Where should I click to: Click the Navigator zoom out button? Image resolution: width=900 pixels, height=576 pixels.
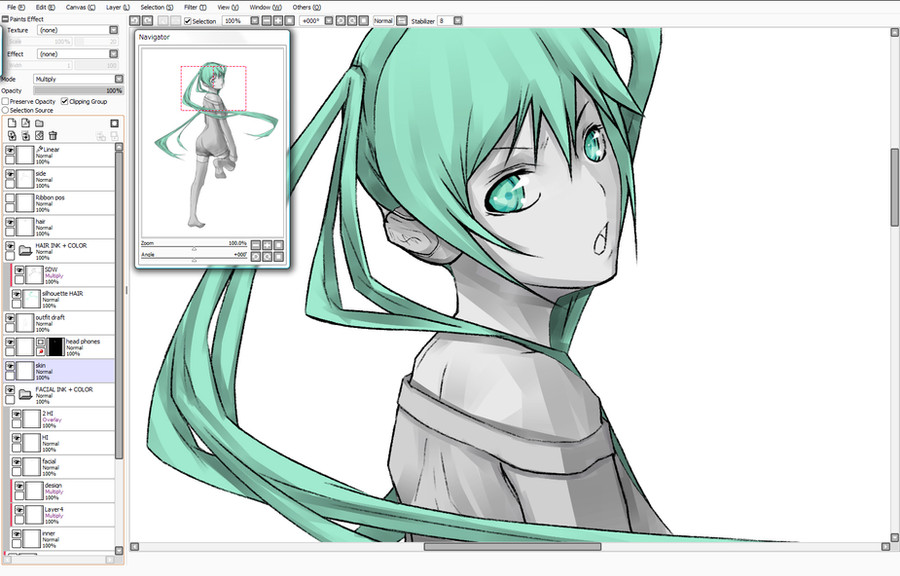pos(256,245)
